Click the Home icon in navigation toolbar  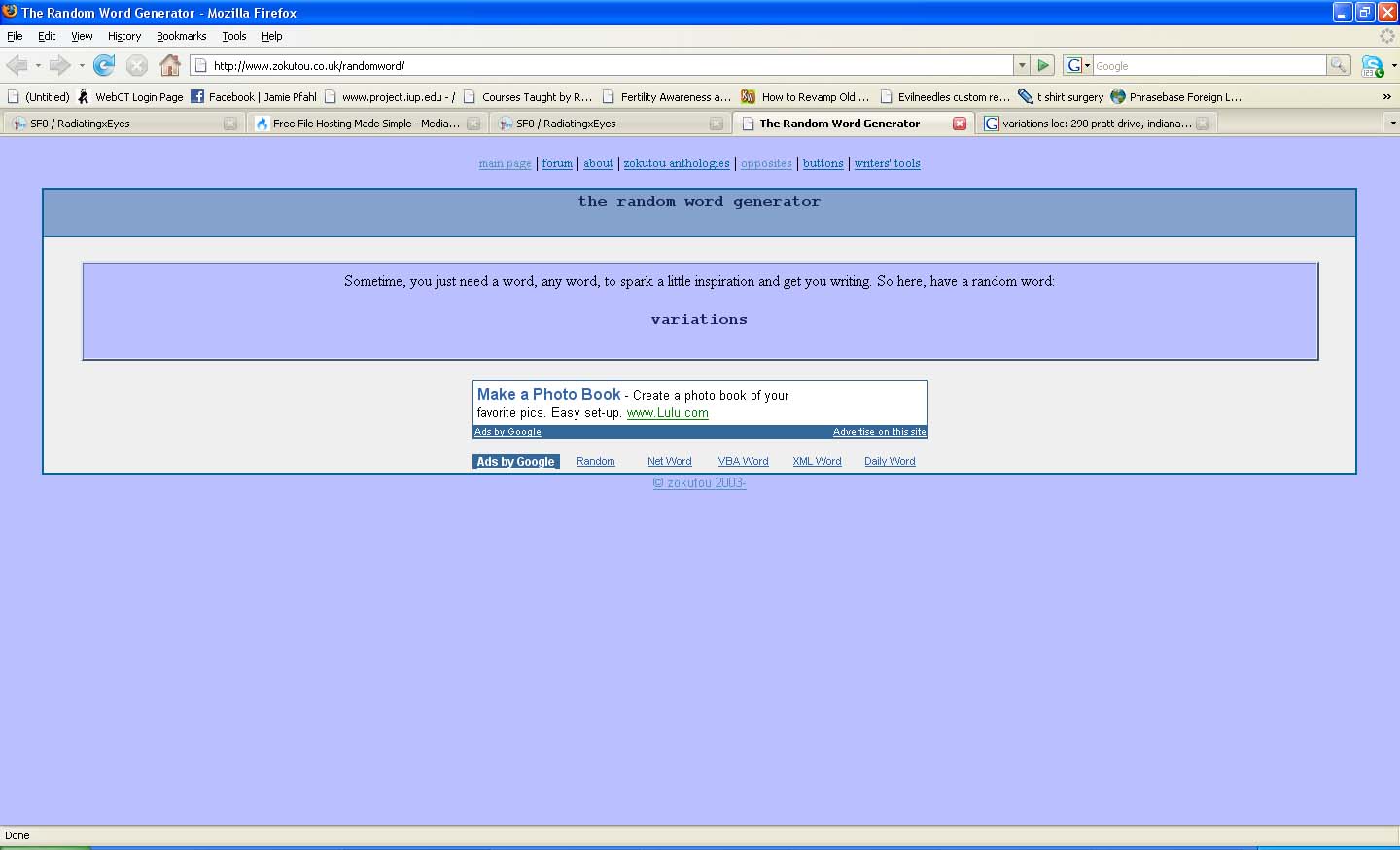170,65
